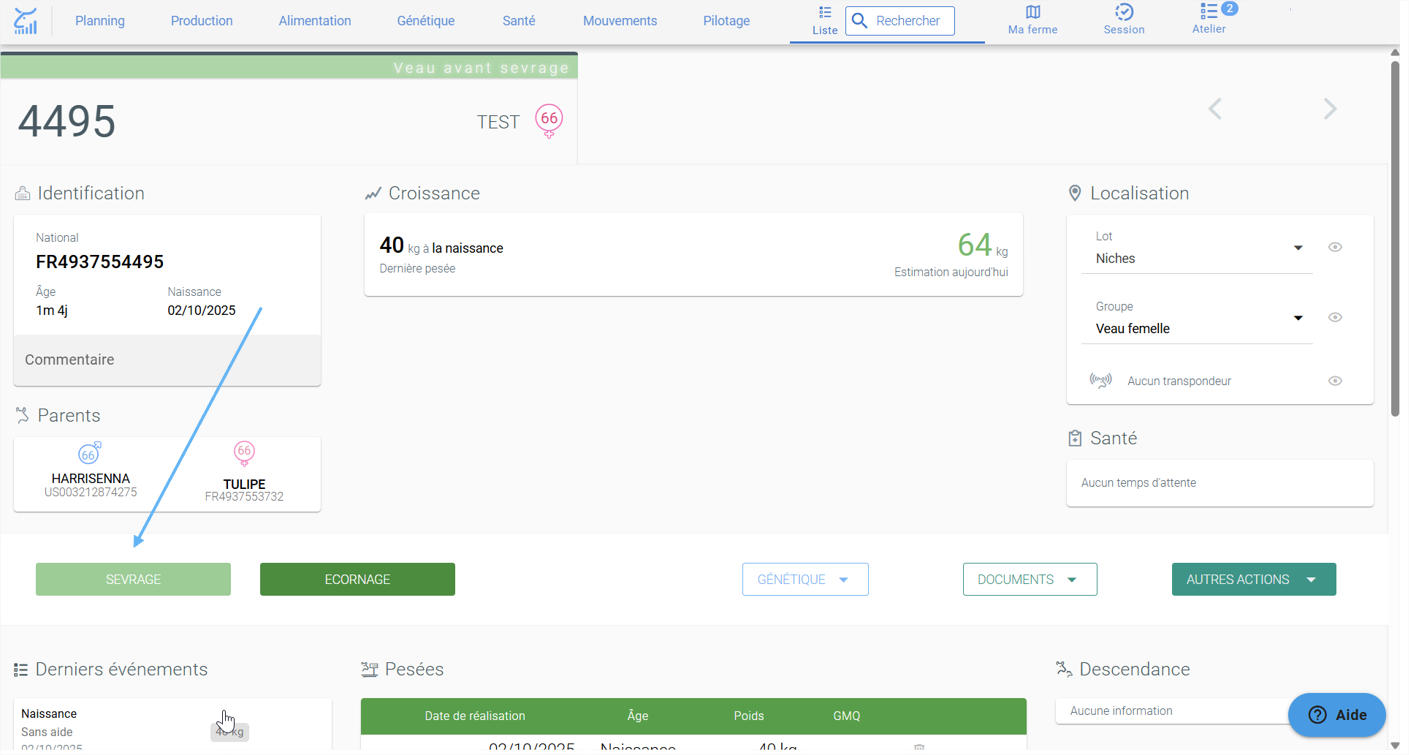Open the Planning menu

pos(100,21)
